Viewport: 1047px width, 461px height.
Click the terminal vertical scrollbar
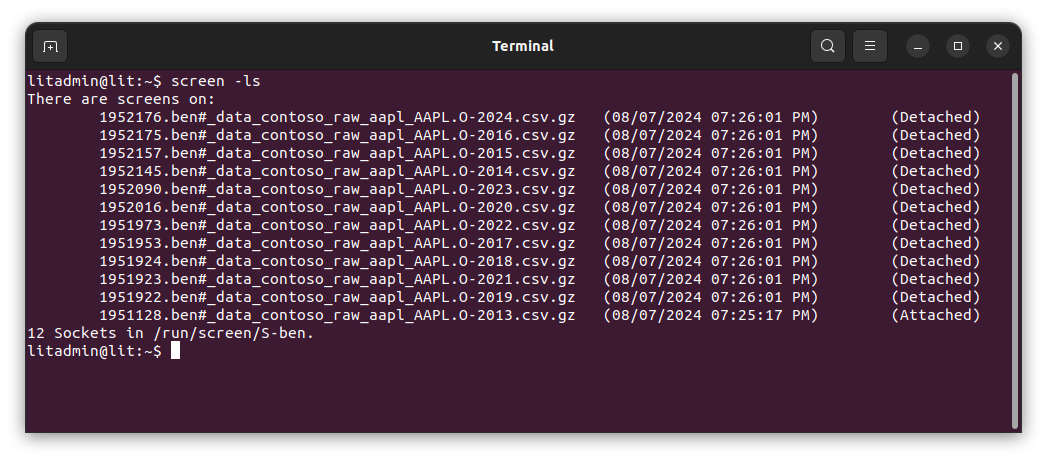tap(1015, 250)
